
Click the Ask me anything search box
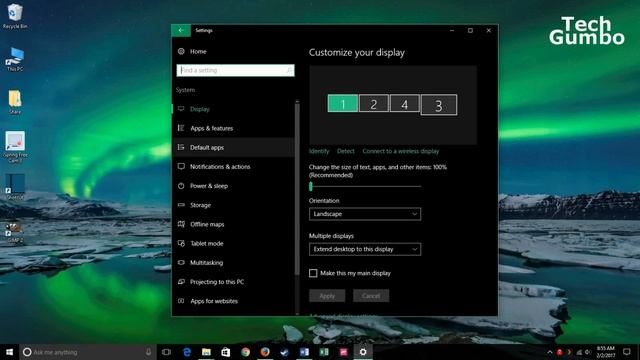click(x=88, y=352)
